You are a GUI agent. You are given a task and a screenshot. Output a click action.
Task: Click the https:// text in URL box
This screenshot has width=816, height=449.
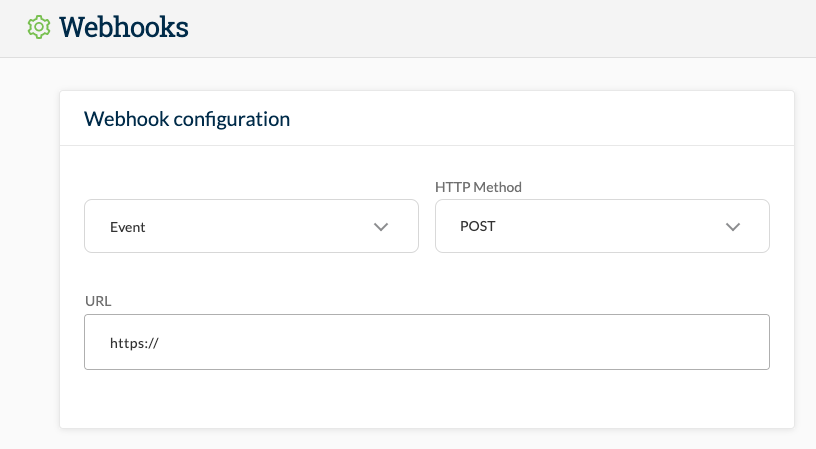[x=134, y=343]
